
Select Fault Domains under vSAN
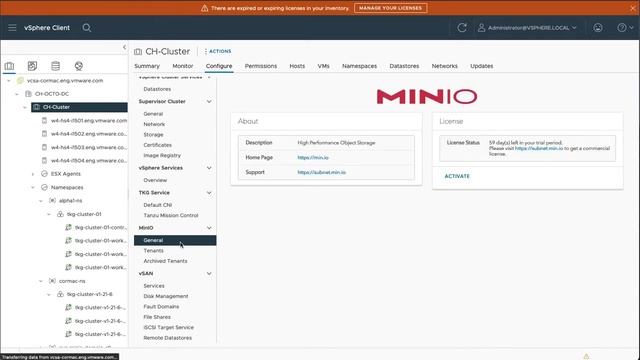[161, 307]
